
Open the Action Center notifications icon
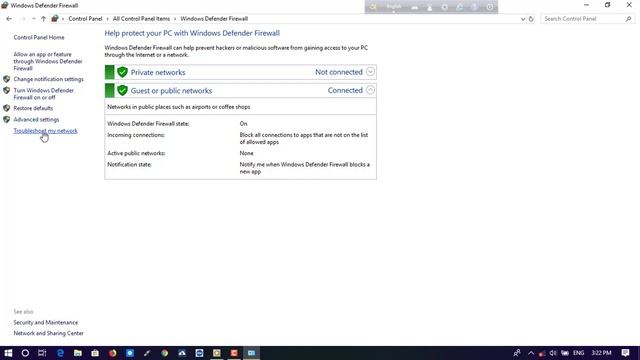[626, 353]
